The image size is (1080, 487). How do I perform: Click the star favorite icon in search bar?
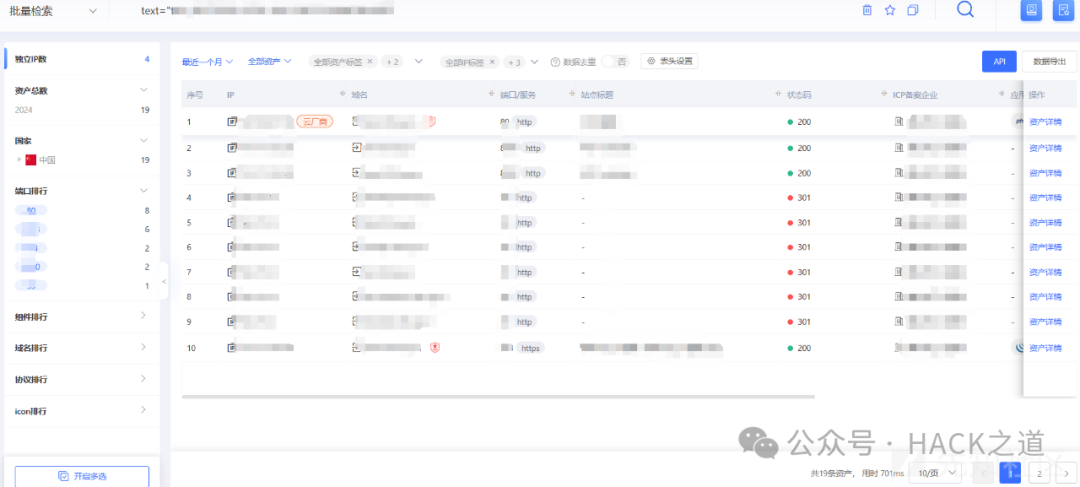pyautogui.click(x=890, y=10)
